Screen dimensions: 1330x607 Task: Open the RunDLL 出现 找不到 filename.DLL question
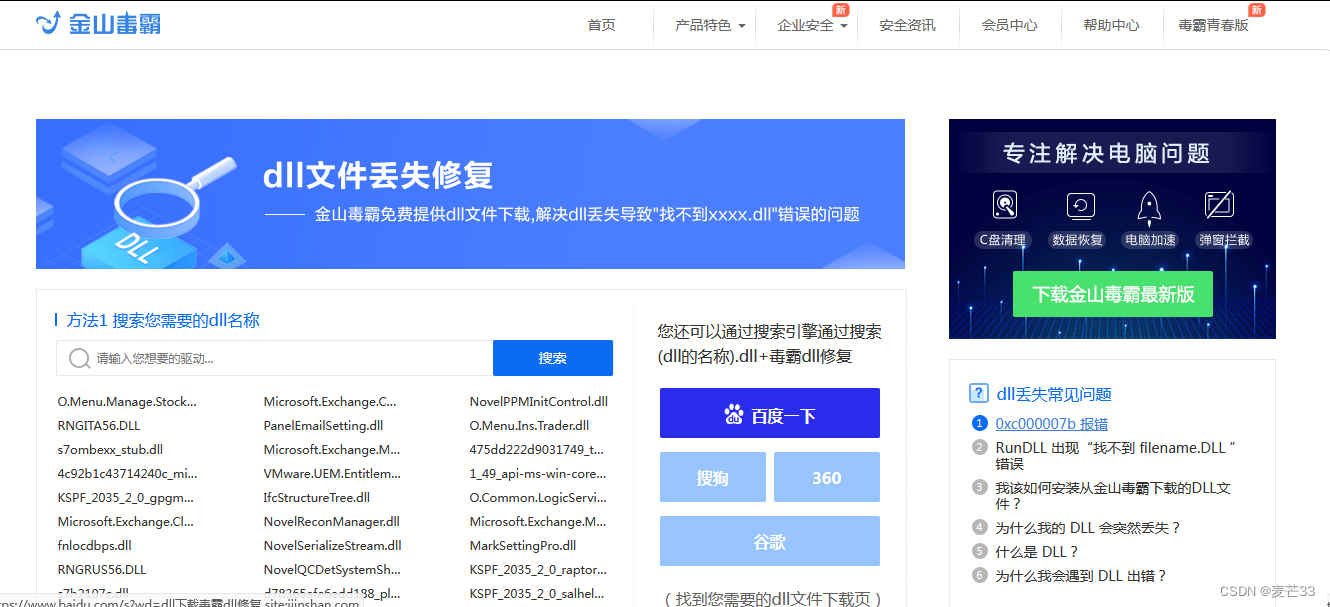[1116, 455]
